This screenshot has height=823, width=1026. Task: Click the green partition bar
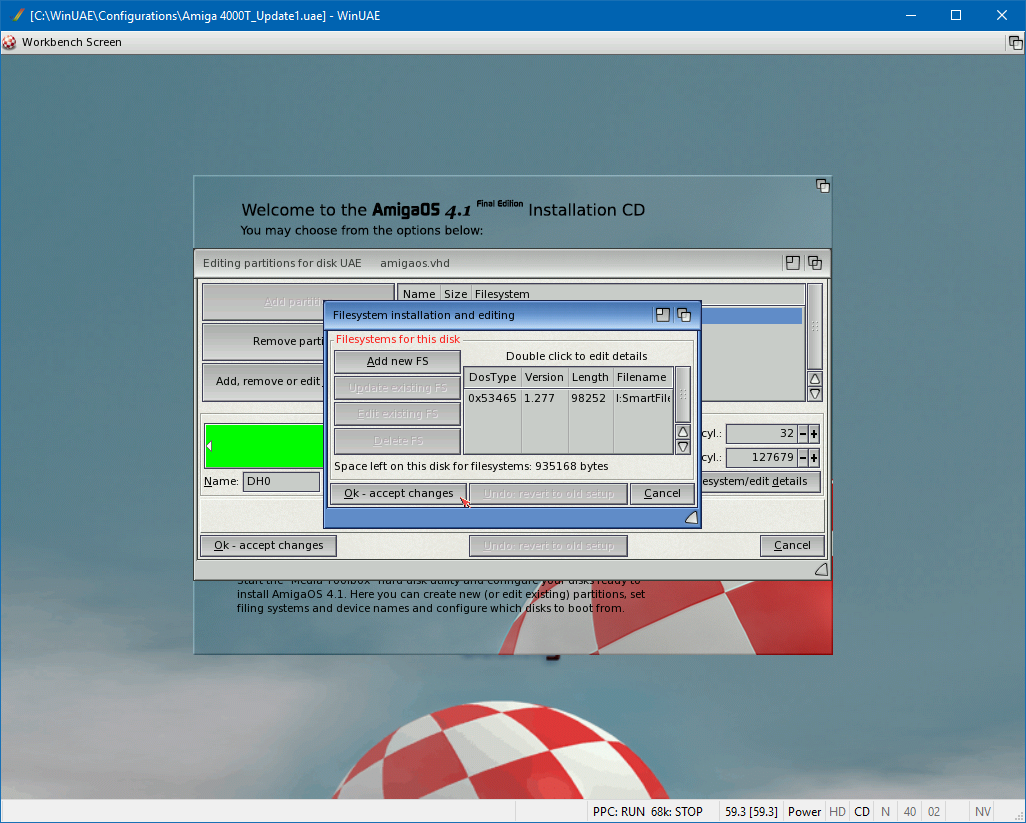click(x=265, y=446)
